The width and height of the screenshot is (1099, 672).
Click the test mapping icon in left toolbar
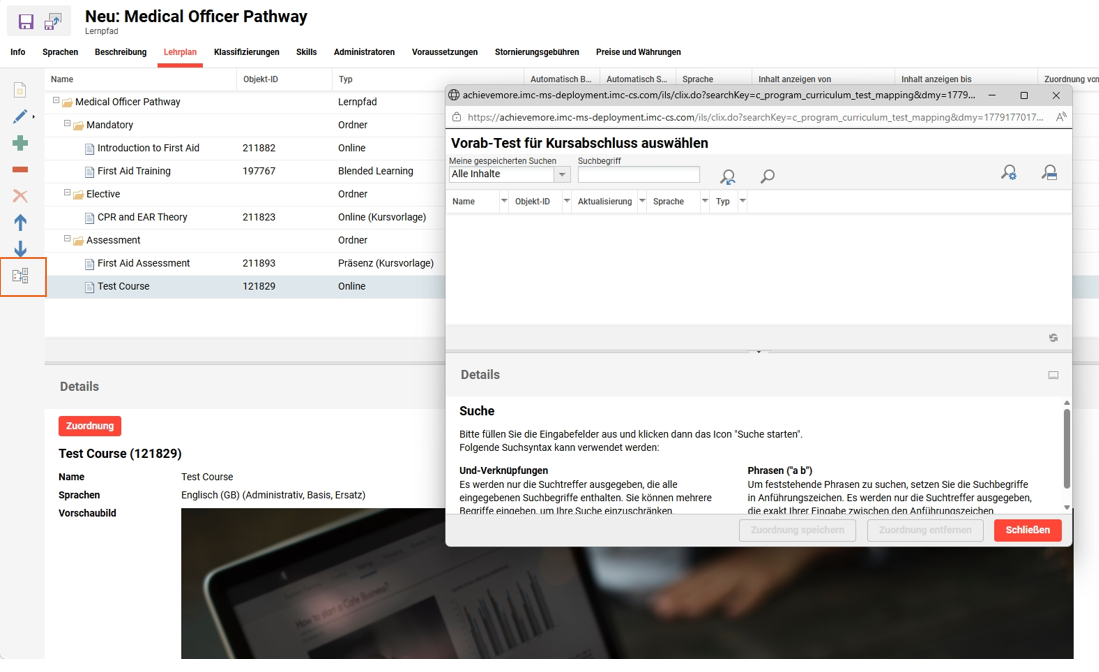(x=20, y=276)
